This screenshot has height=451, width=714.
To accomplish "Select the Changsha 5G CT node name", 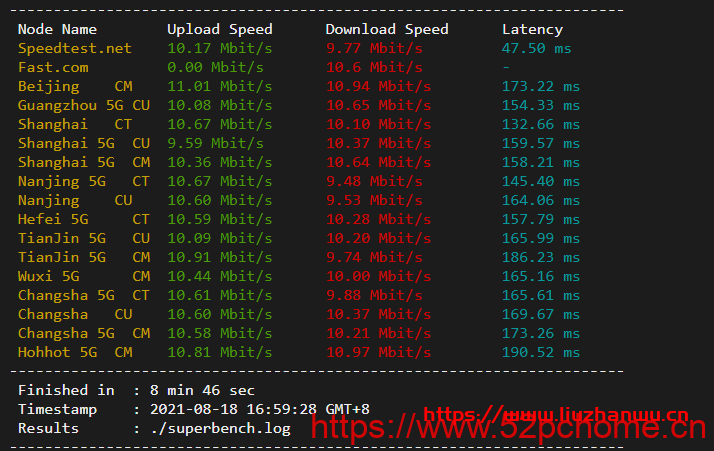I will click(x=84, y=296).
